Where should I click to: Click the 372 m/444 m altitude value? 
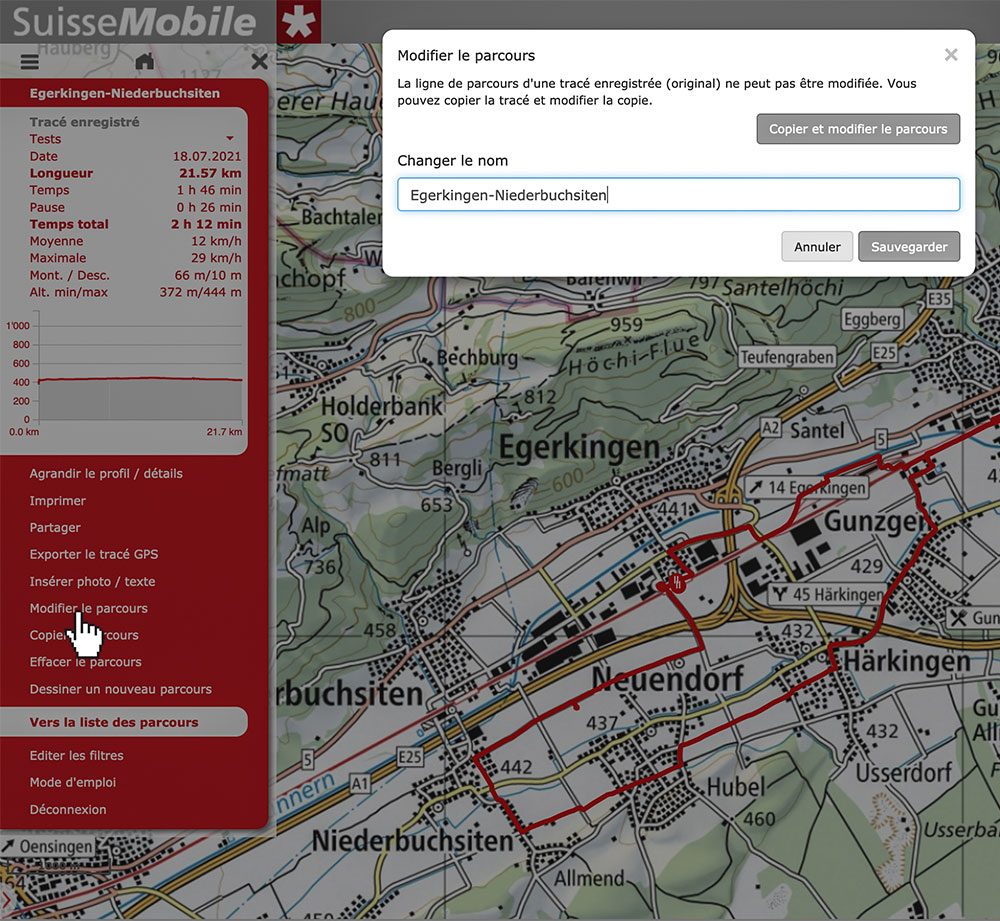[200, 292]
